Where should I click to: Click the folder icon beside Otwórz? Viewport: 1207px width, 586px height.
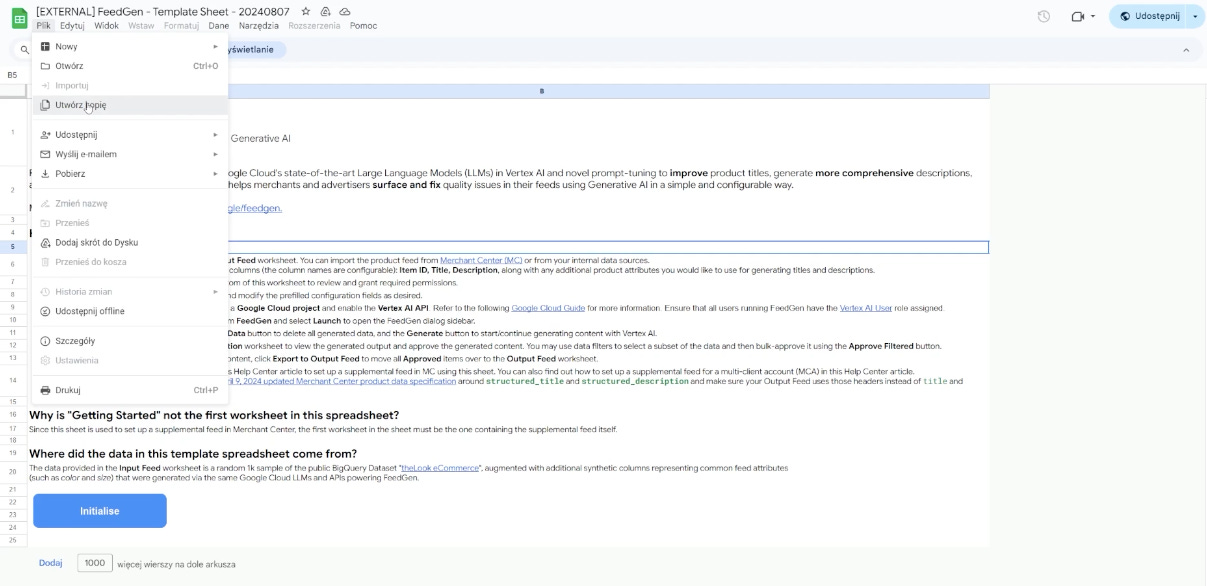pyautogui.click(x=45, y=66)
